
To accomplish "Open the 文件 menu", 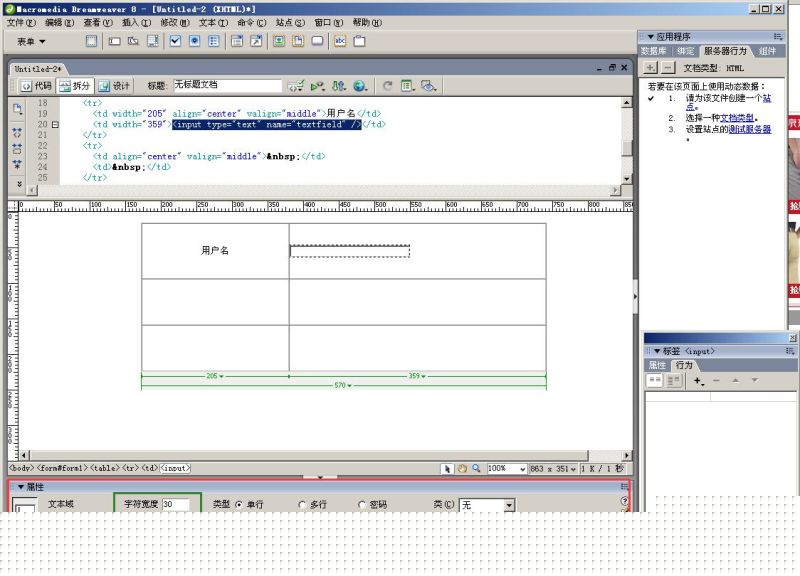I will (21, 22).
